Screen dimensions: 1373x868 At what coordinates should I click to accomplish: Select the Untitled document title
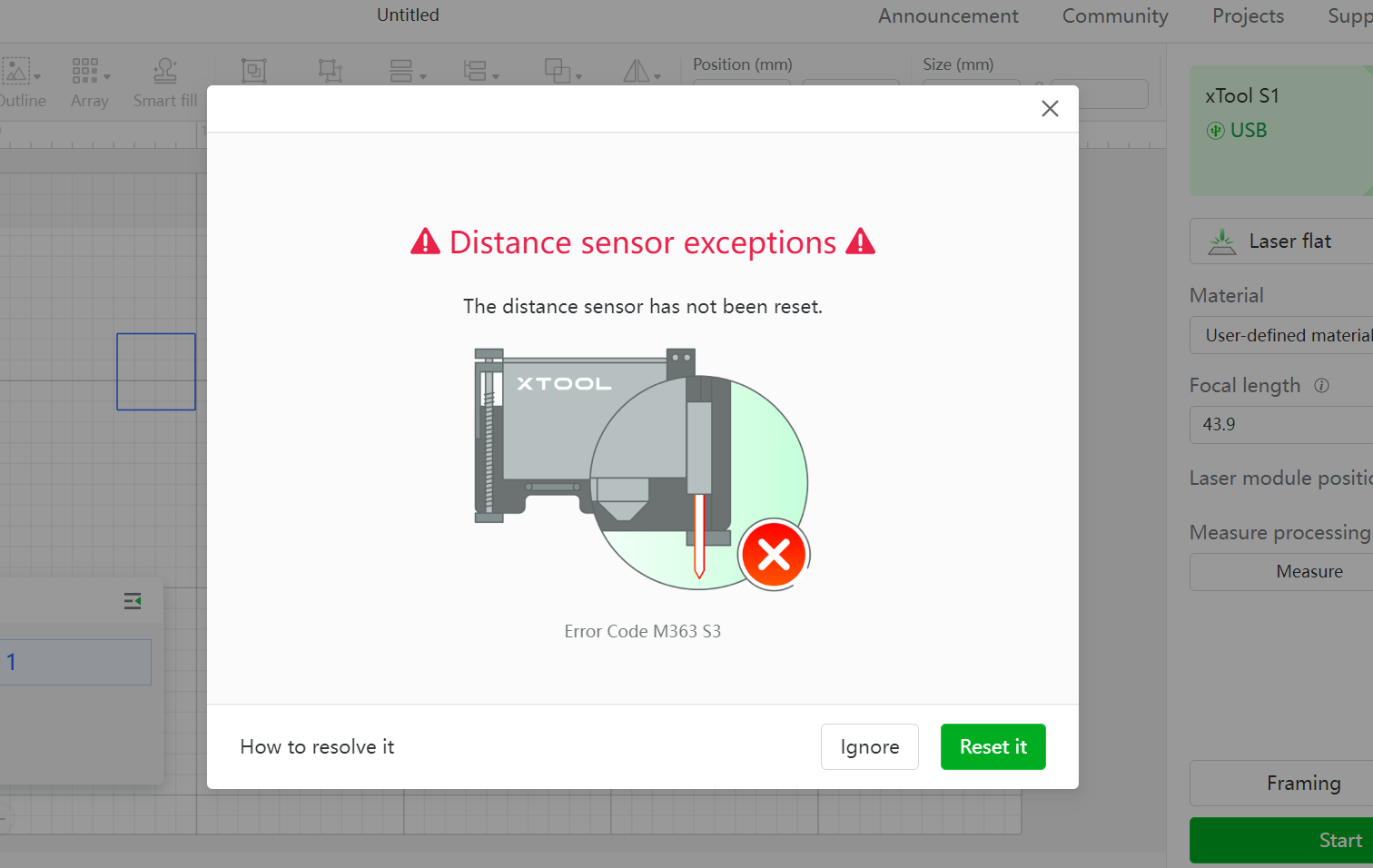408,15
